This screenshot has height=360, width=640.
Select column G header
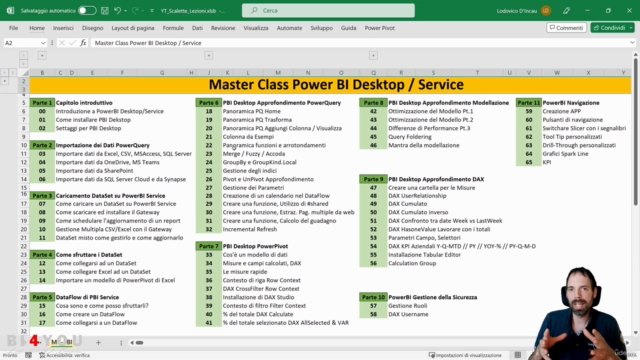(x=162, y=73)
